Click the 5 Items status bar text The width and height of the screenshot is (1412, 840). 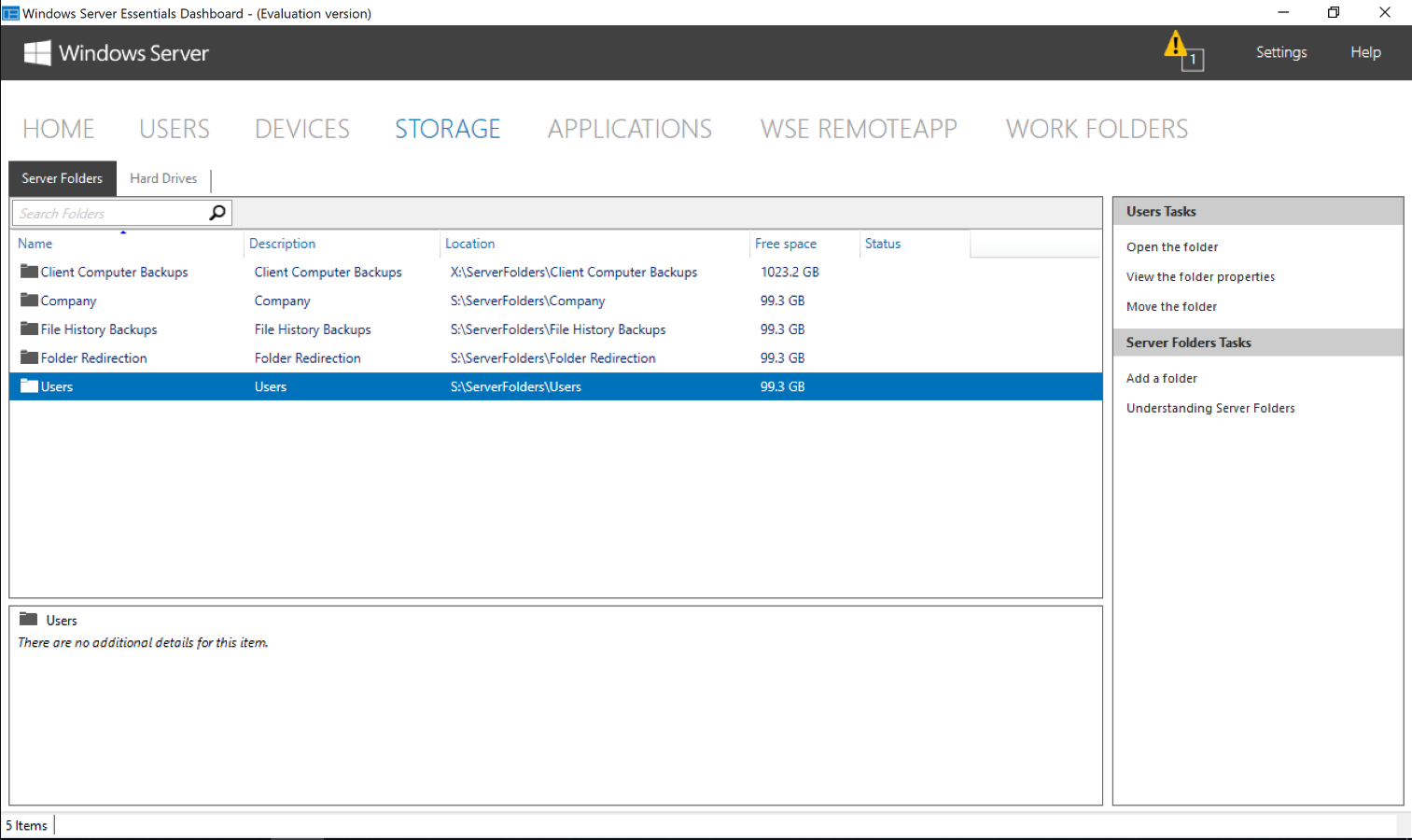[26, 826]
